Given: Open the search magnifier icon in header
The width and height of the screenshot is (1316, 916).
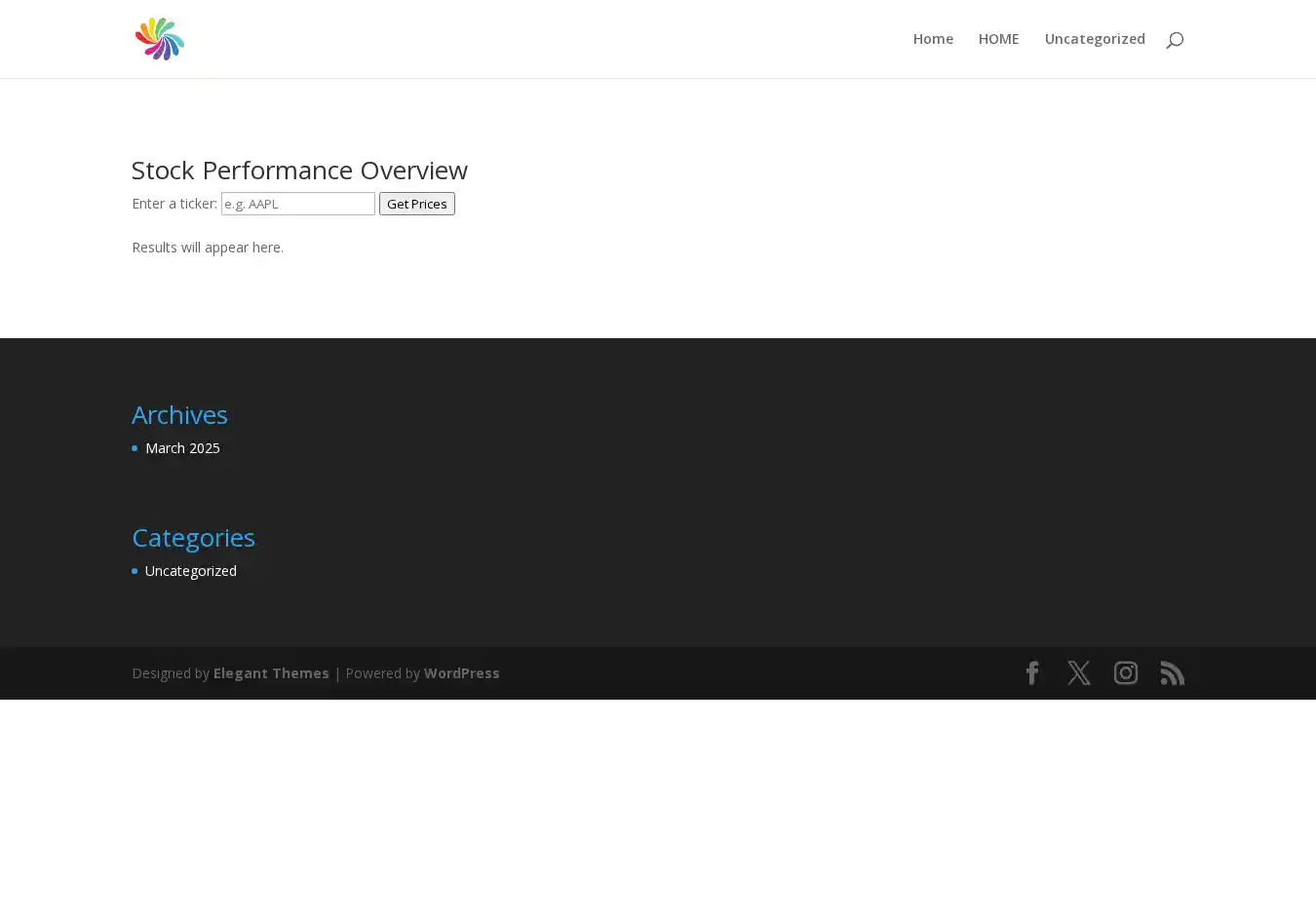Looking at the screenshot, I should [1174, 40].
